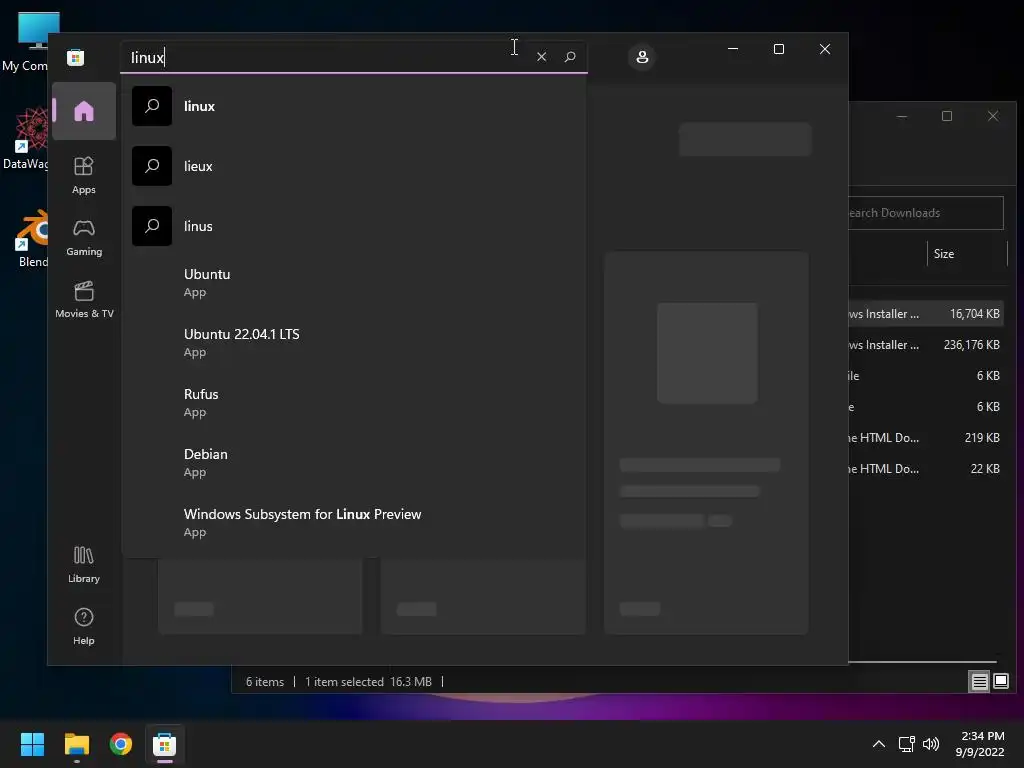Open the Home section in Store sidebar
The height and width of the screenshot is (768, 1024).
pyautogui.click(x=84, y=111)
